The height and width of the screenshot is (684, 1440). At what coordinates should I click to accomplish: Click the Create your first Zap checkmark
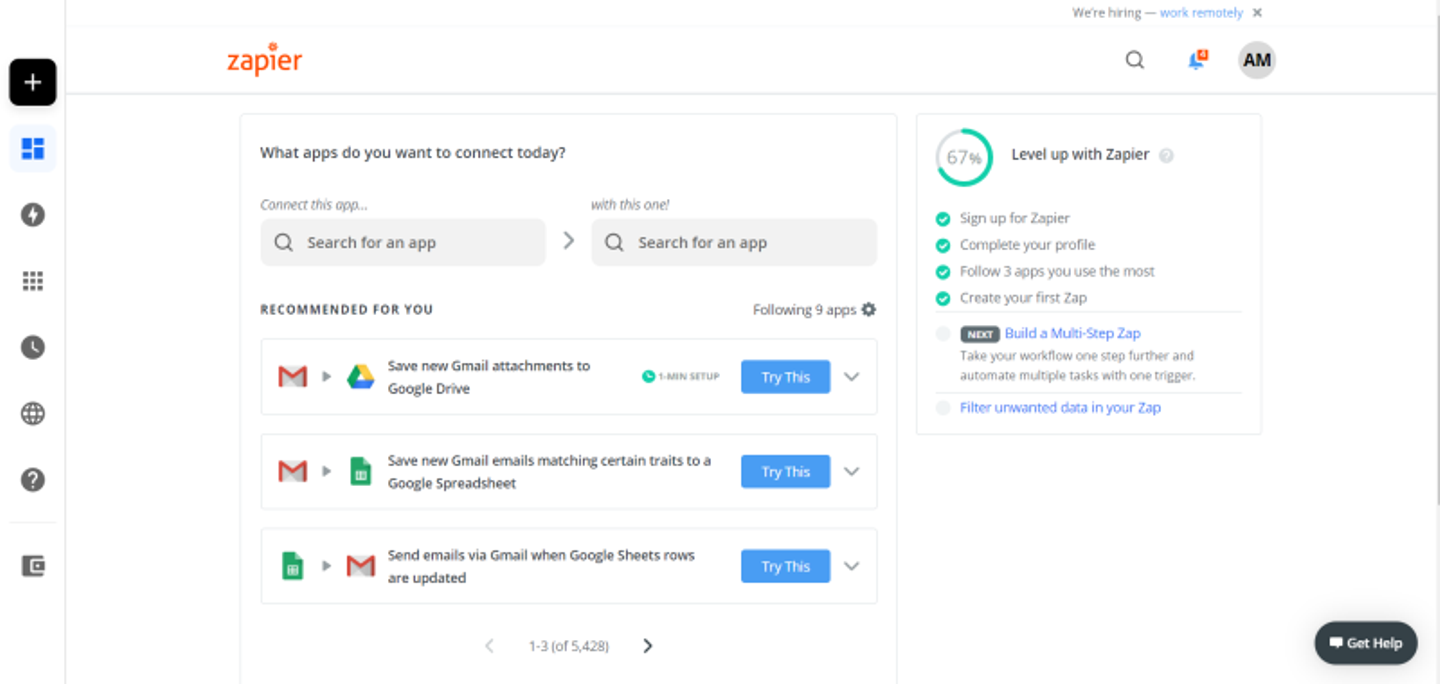(943, 298)
